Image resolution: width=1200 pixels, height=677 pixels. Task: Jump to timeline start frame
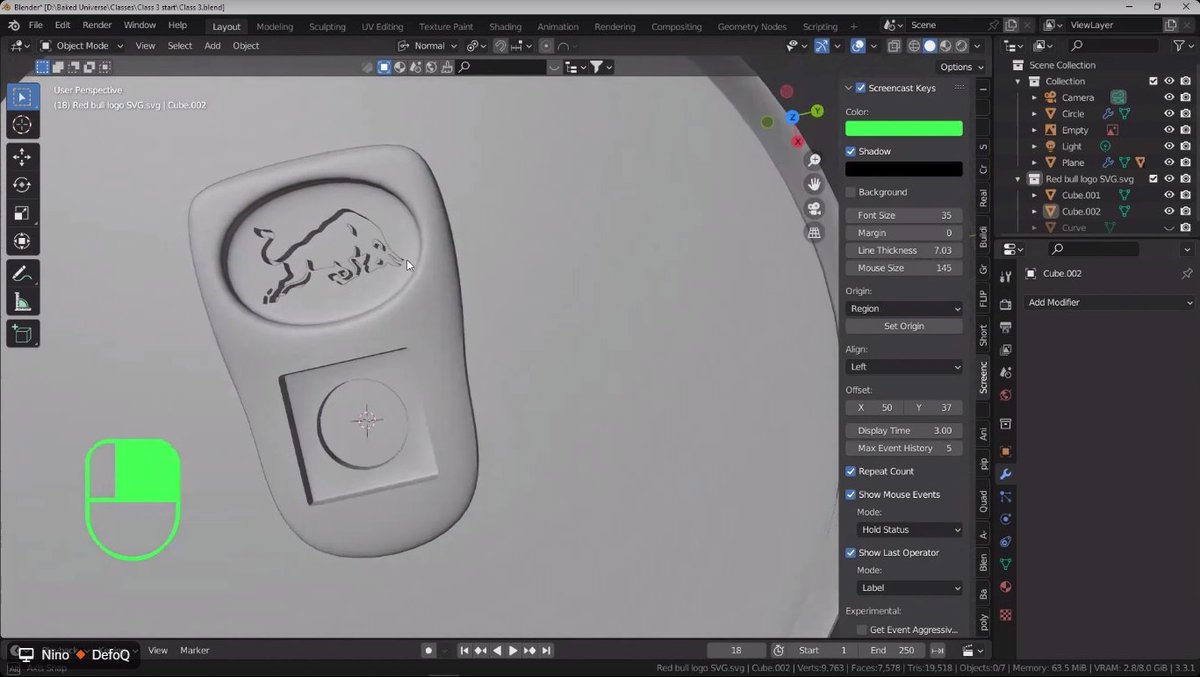click(464, 651)
